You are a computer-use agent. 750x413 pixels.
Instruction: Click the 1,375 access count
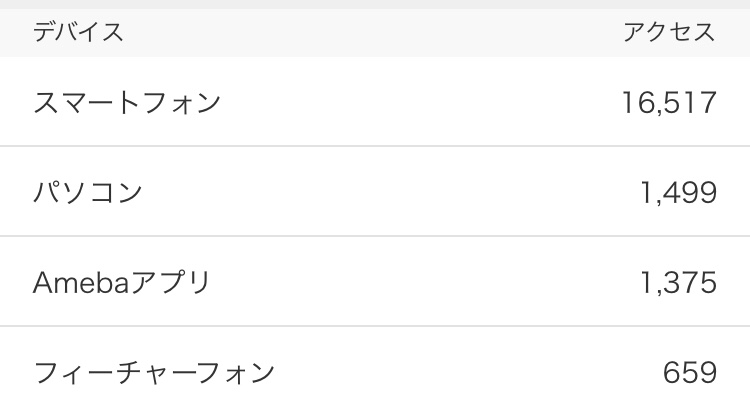click(x=678, y=283)
